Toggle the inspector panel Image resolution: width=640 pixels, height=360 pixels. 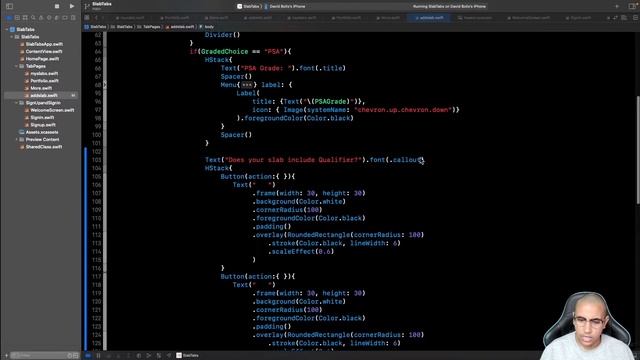click(x=633, y=7)
